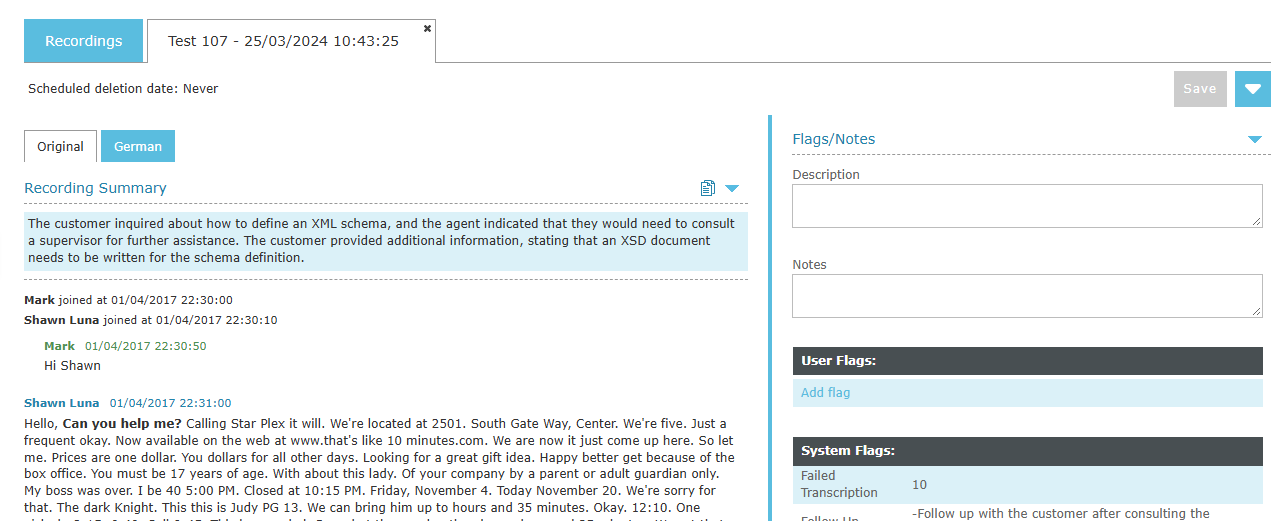Click the 'Hi Shawn' message text
The image size is (1288, 521).
(72, 366)
